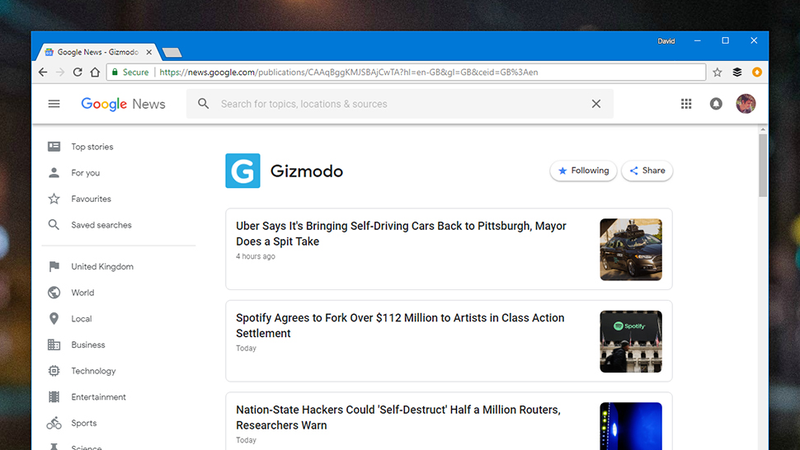Open the Business section
This screenshot has height=450, width=800.
click(88, 344)
